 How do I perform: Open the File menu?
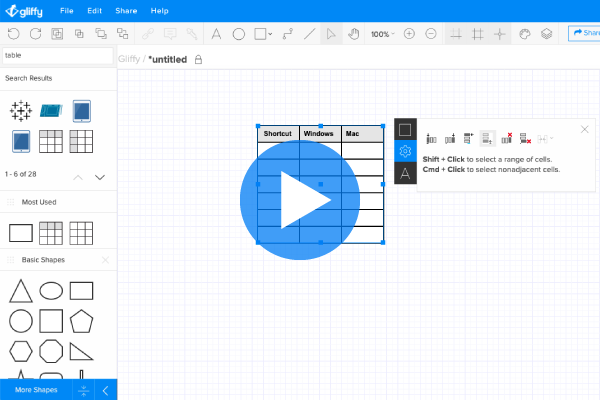tap(66, 10)
